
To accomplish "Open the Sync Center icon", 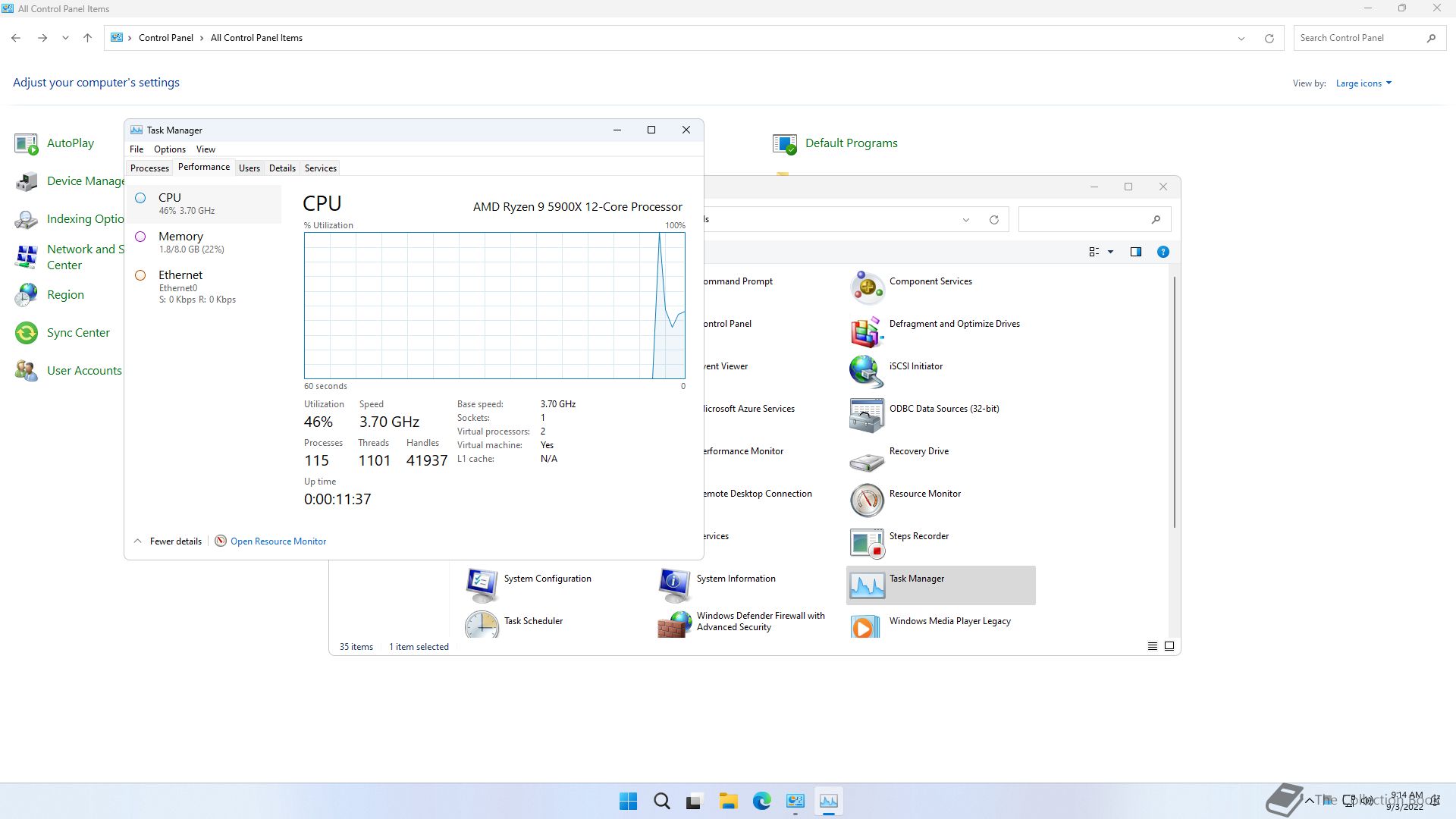I will pyautogui.click(x=27, y=333).
